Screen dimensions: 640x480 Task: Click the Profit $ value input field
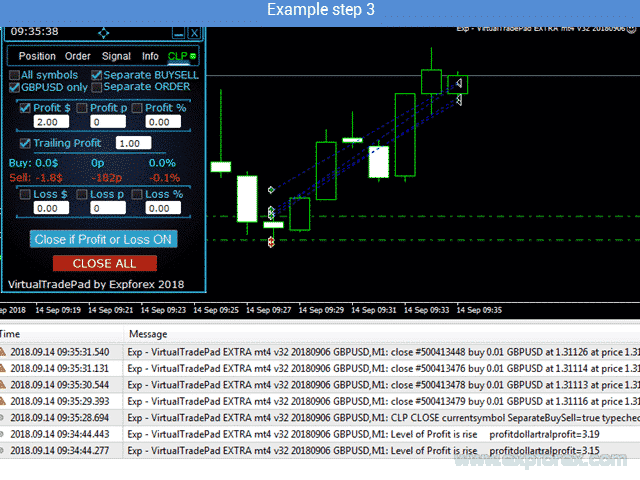point(47,121)
